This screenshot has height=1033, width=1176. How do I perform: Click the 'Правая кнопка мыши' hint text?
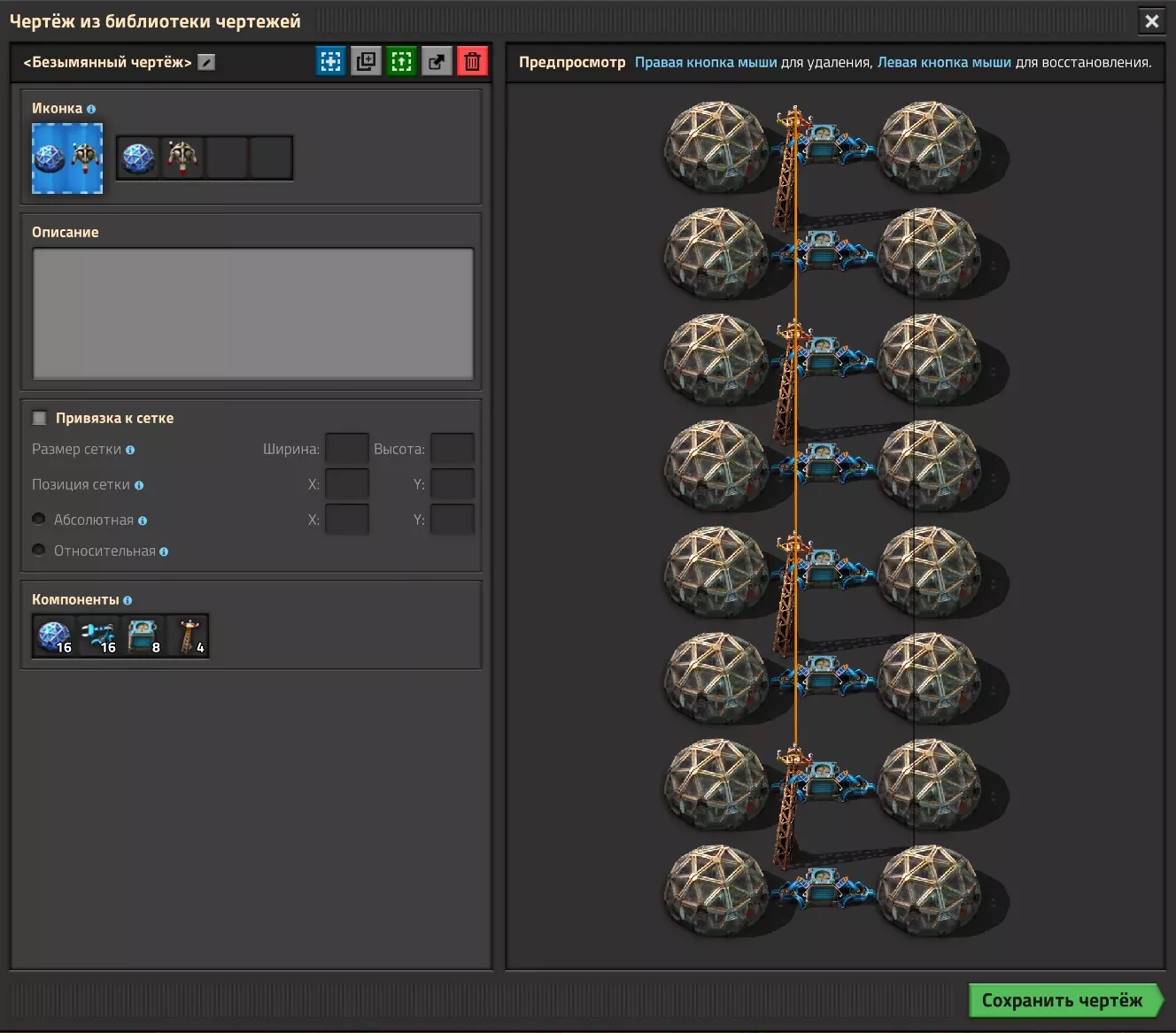point(706,62)
